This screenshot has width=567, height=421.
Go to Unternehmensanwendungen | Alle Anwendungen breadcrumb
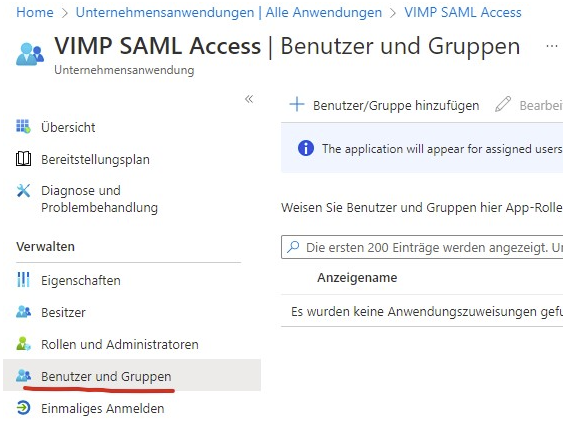[x=229, y=12]
